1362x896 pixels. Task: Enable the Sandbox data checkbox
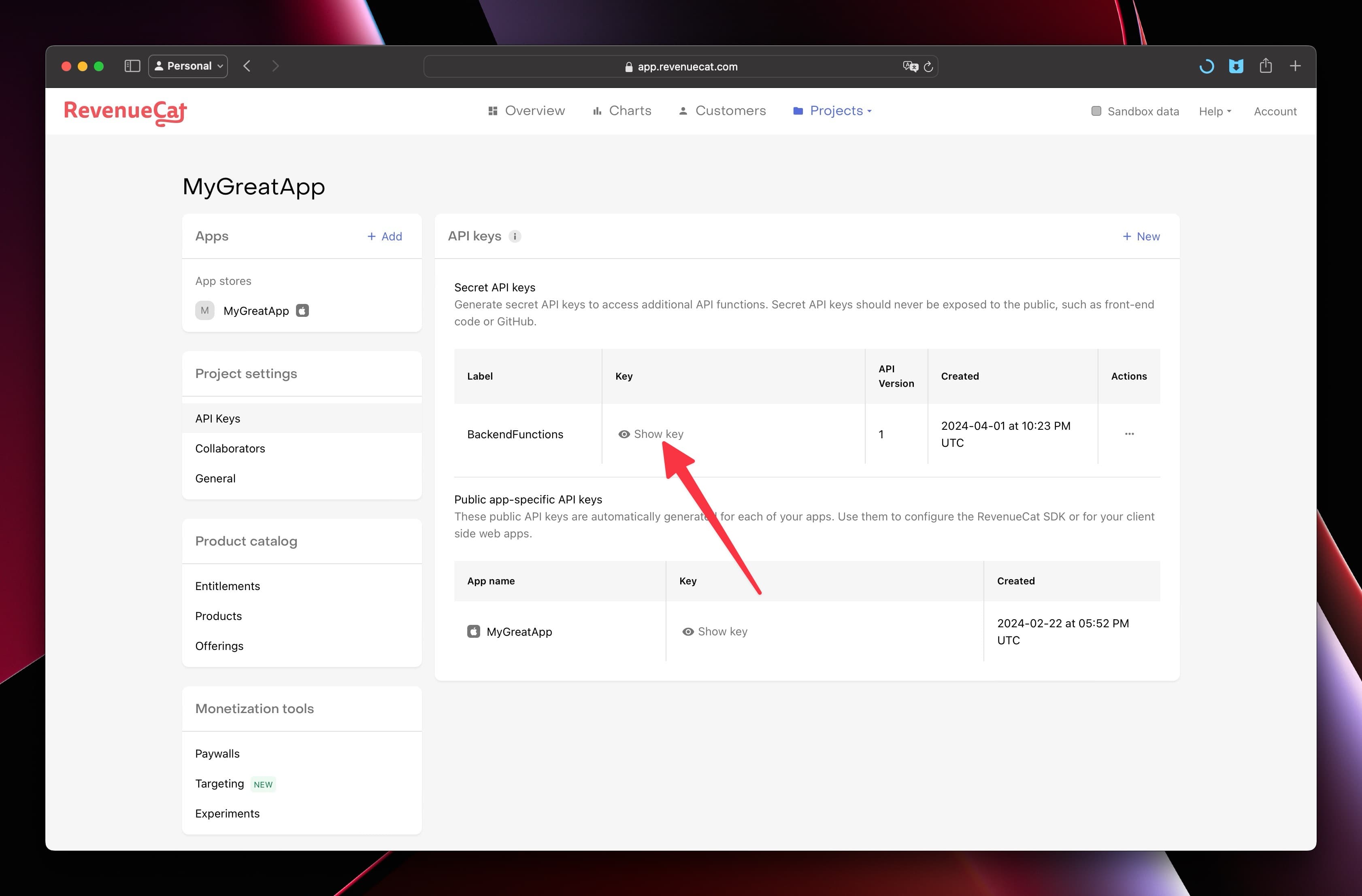pyautogui.click(x=1096, y=111)
